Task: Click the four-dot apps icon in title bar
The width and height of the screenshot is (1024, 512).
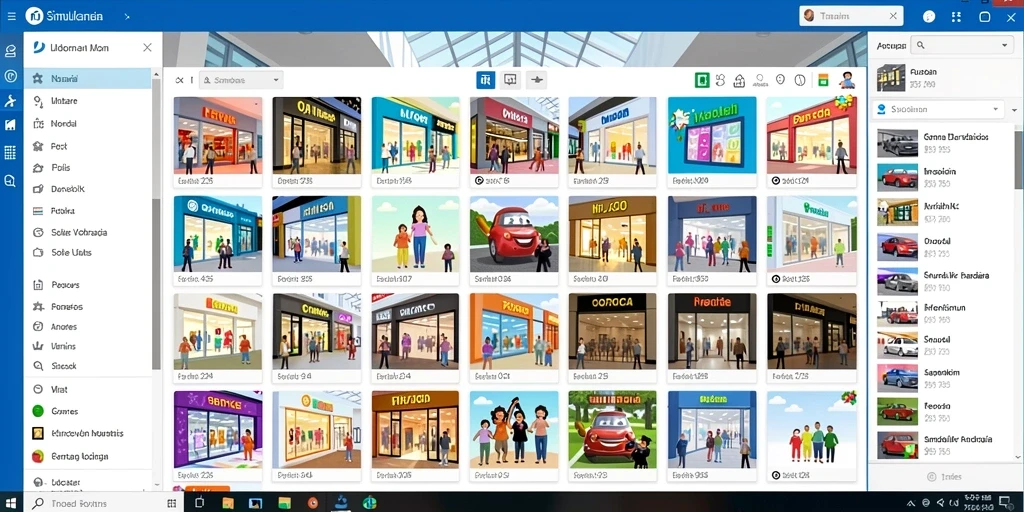Action: pyautogui.click(x=956, y=17)
